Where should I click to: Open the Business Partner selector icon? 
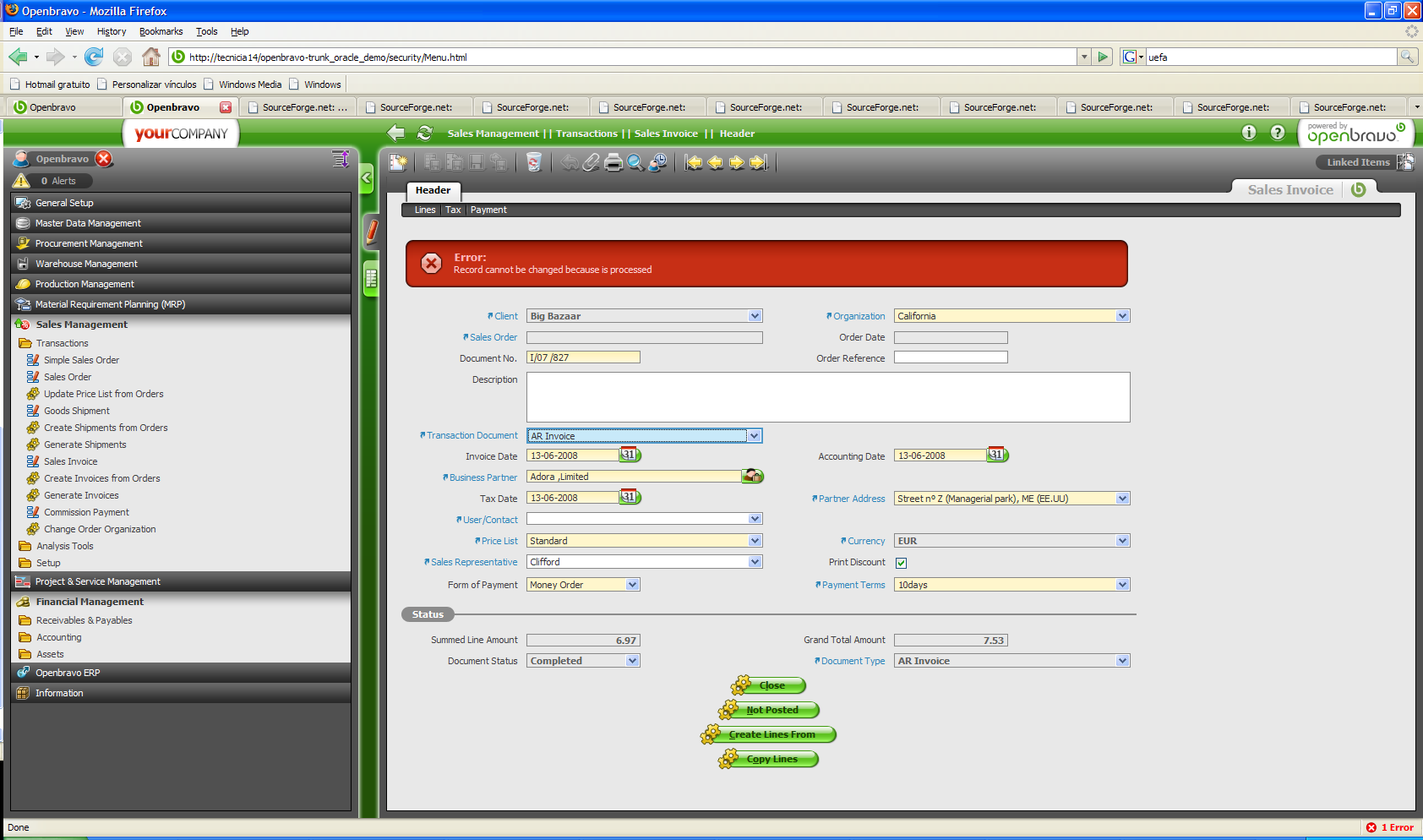tap(752, 477)
